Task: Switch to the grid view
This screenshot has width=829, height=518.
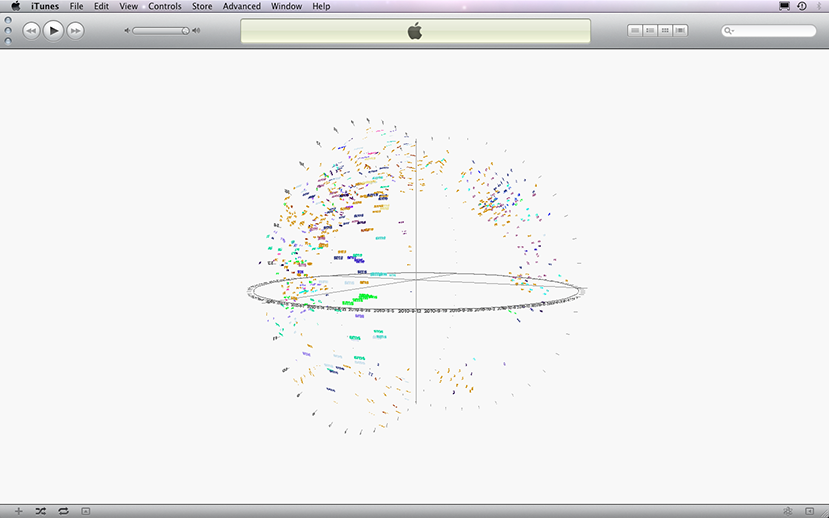Action: click(x=665, y=31)
